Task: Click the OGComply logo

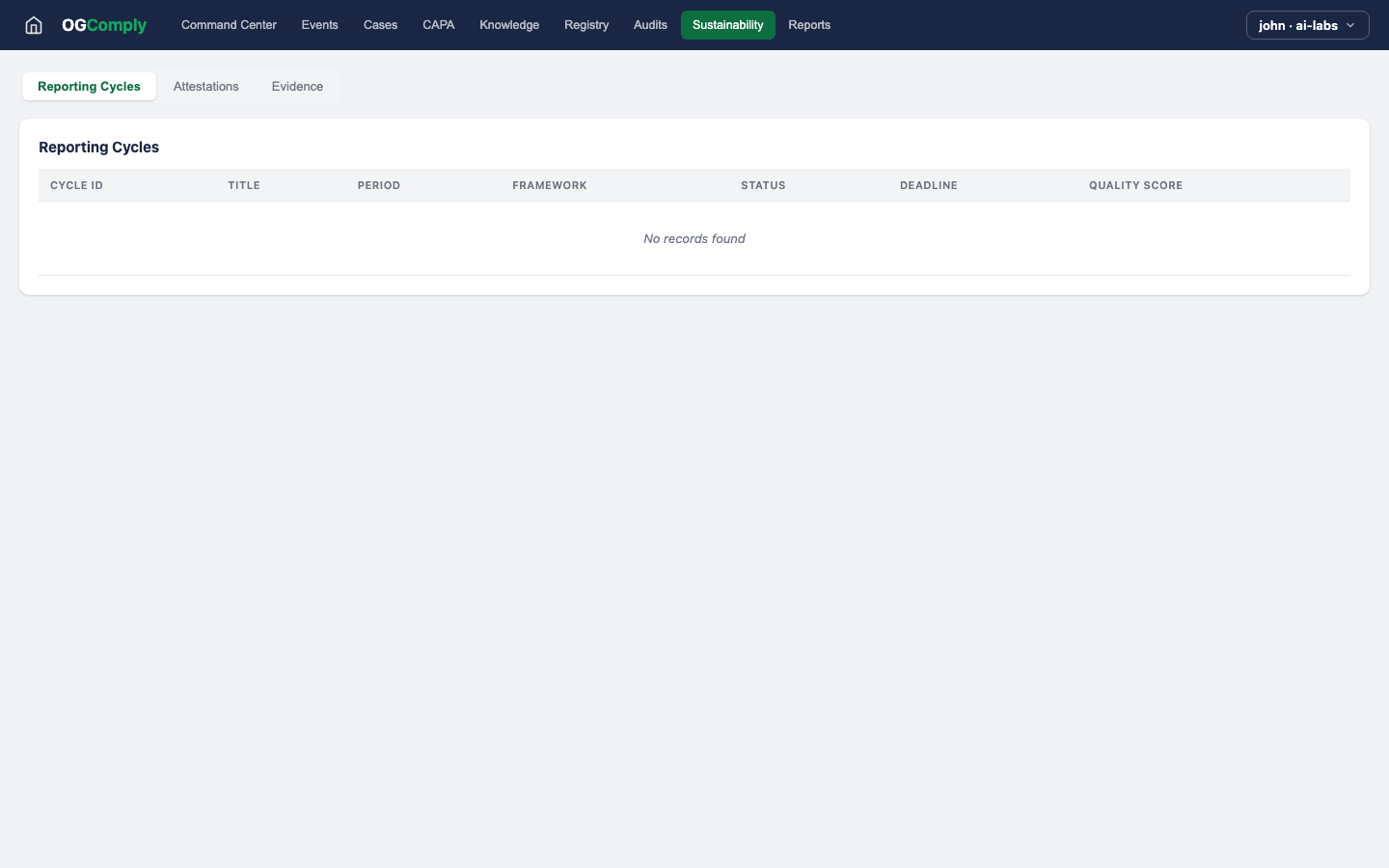Action: [104, 25]
